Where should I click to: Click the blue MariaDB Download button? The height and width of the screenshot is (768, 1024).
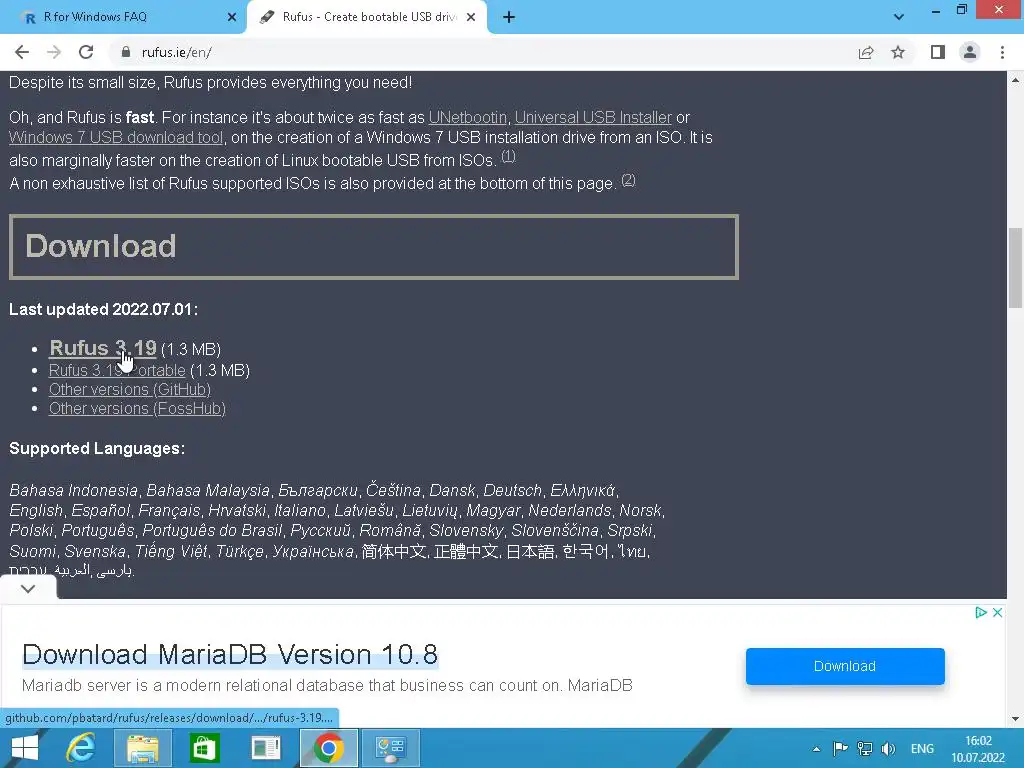845,666
